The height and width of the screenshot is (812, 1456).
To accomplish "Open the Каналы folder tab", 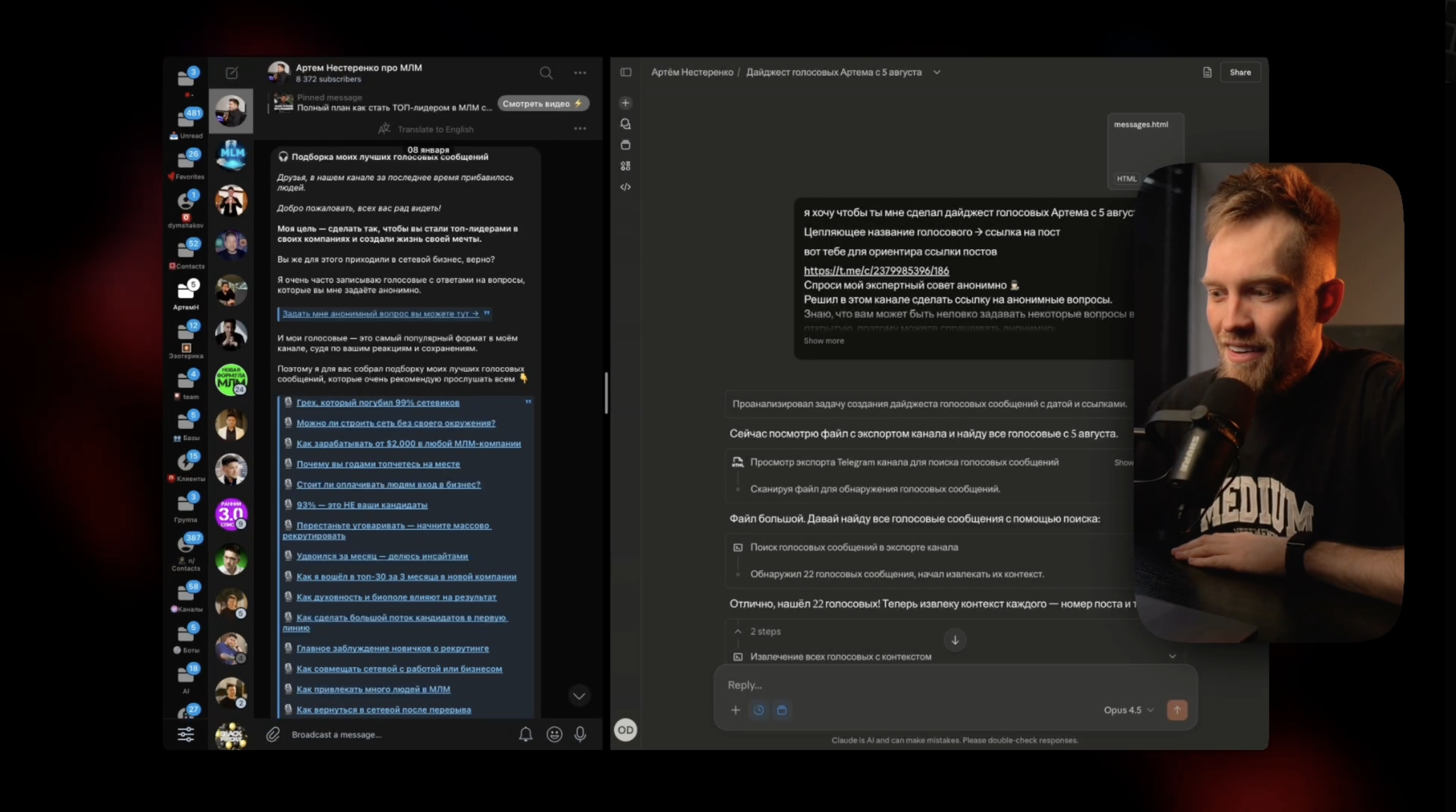I will coord(186,597).
